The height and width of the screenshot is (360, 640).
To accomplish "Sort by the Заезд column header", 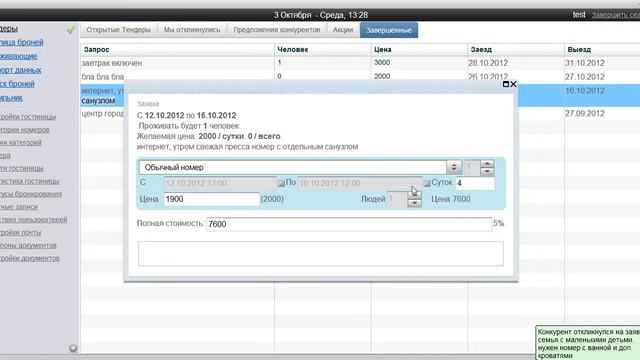I will click(516, 49).
